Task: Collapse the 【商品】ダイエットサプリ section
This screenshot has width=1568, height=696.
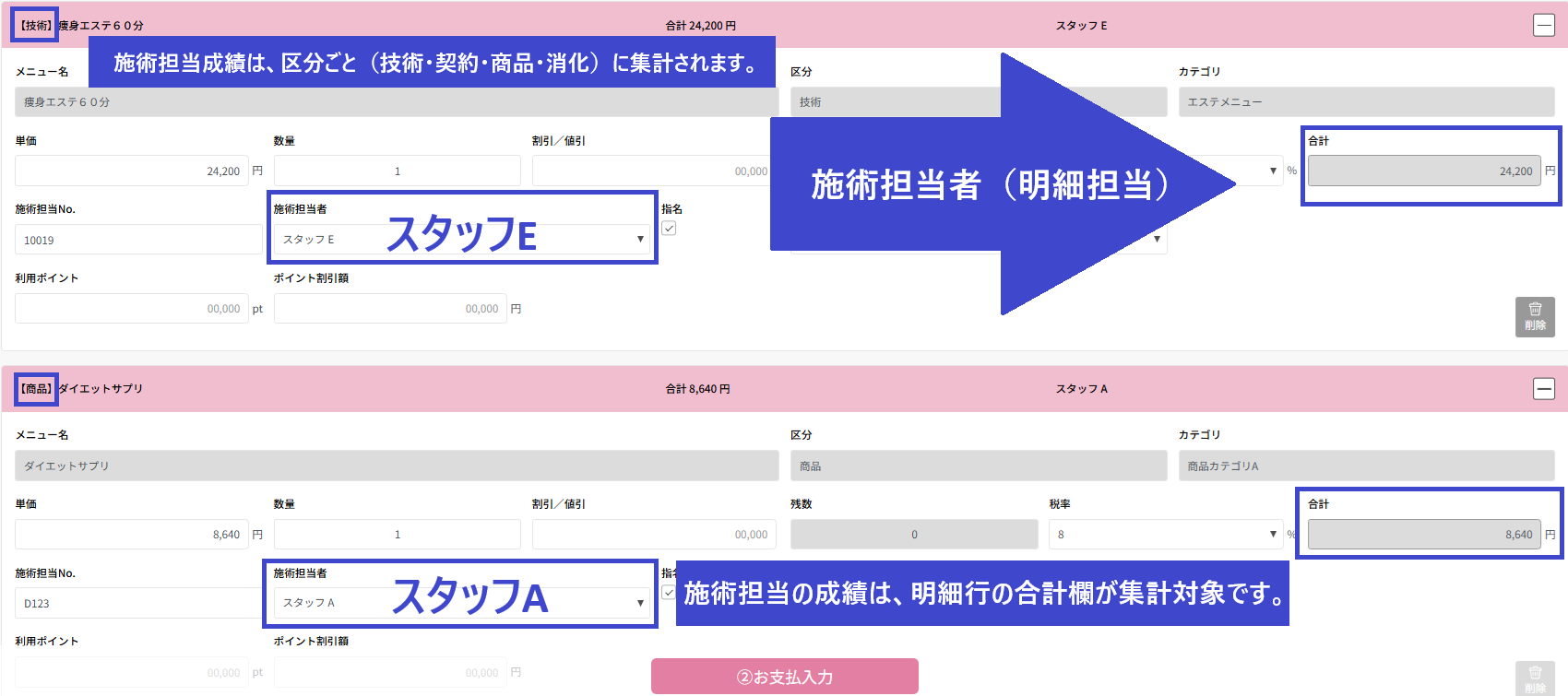Action: click(1543, 388)
